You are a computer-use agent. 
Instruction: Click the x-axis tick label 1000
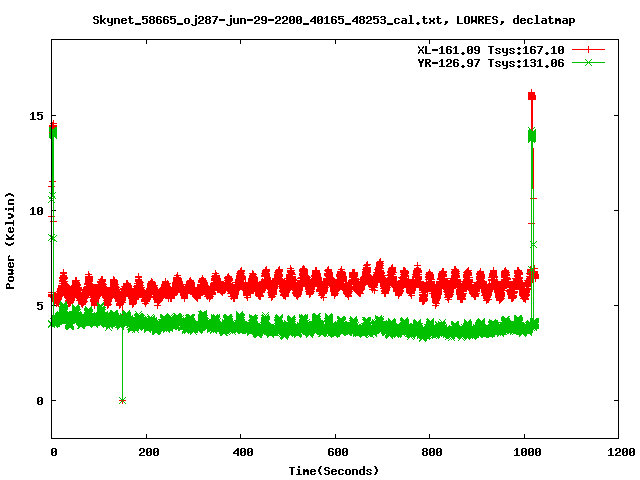pos(527,452)
